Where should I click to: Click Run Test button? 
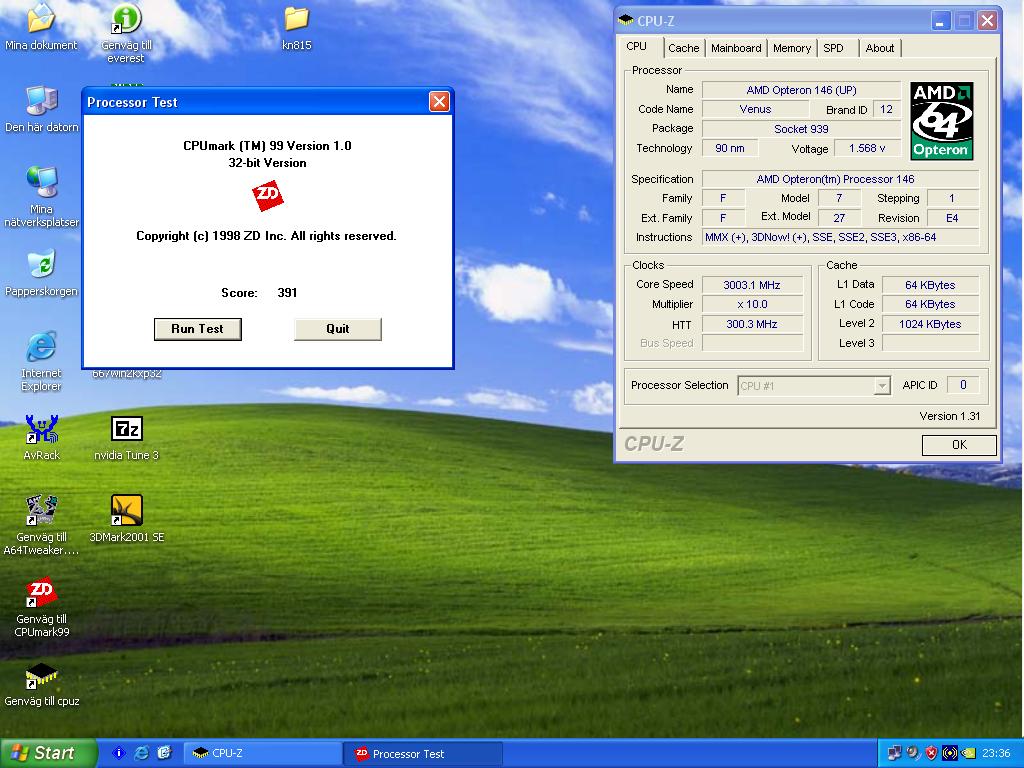(198, 329)
